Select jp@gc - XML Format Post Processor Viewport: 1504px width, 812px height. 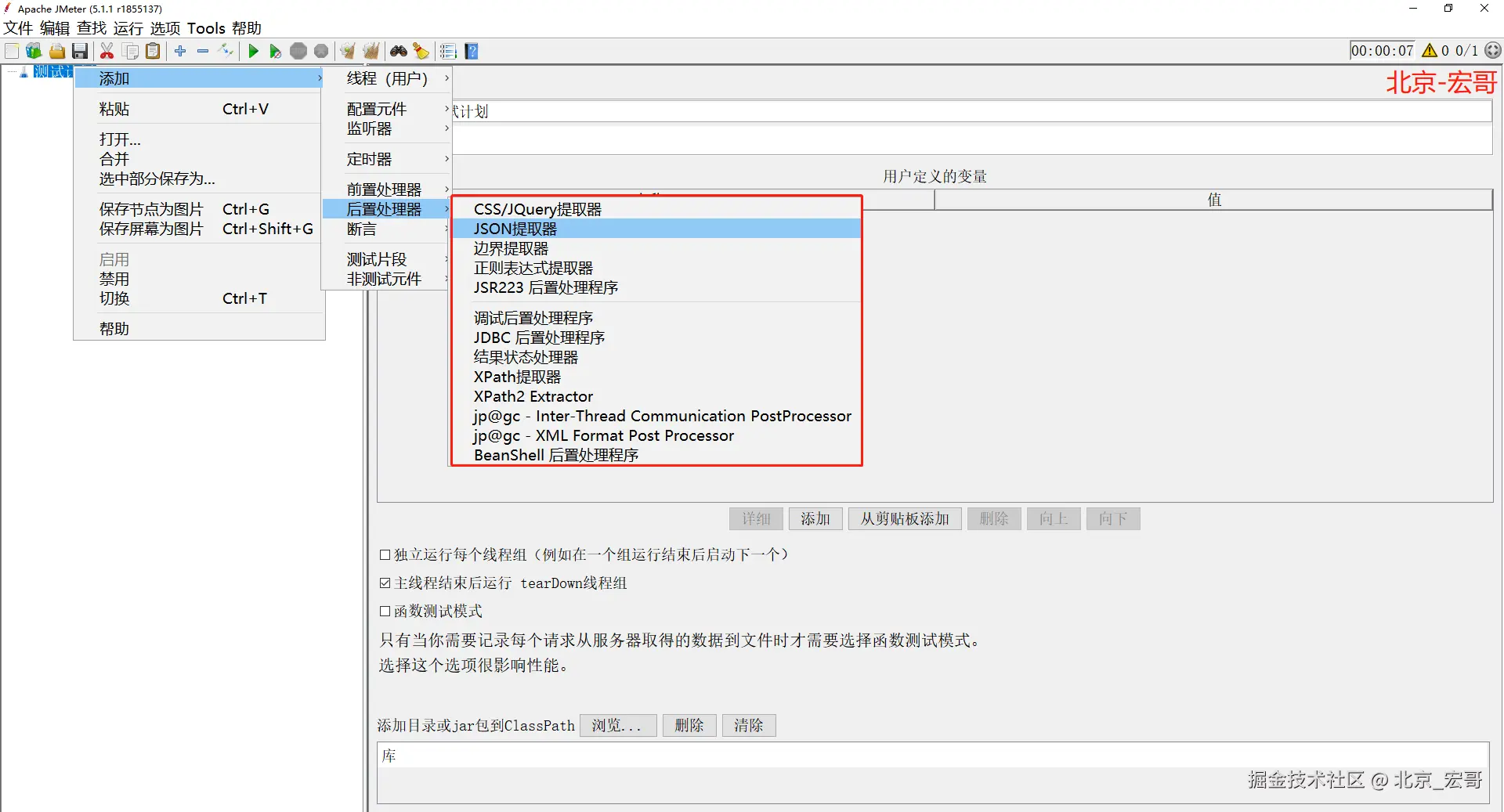click(656, 435)
